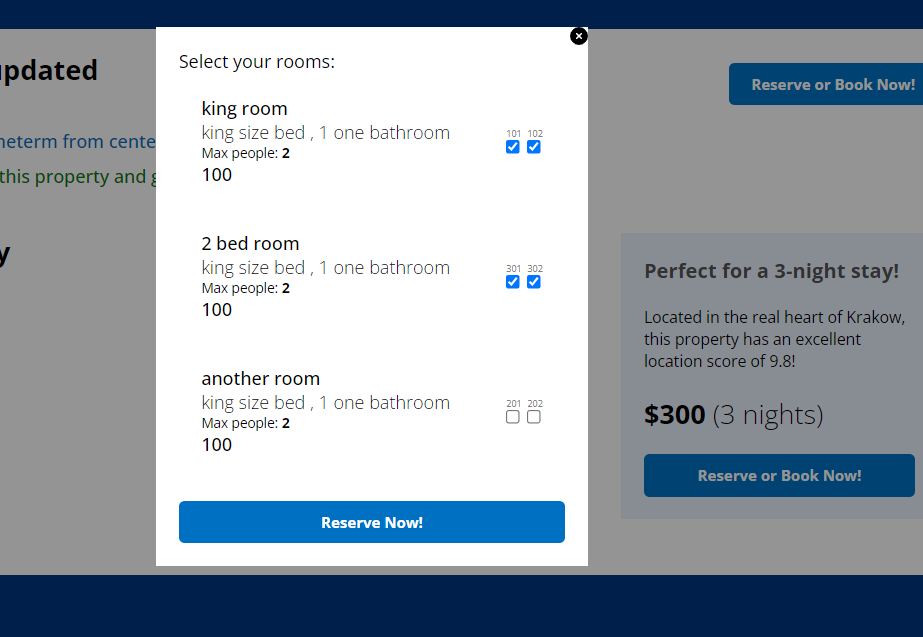Select room 202 under another room

tap(534, 416)
